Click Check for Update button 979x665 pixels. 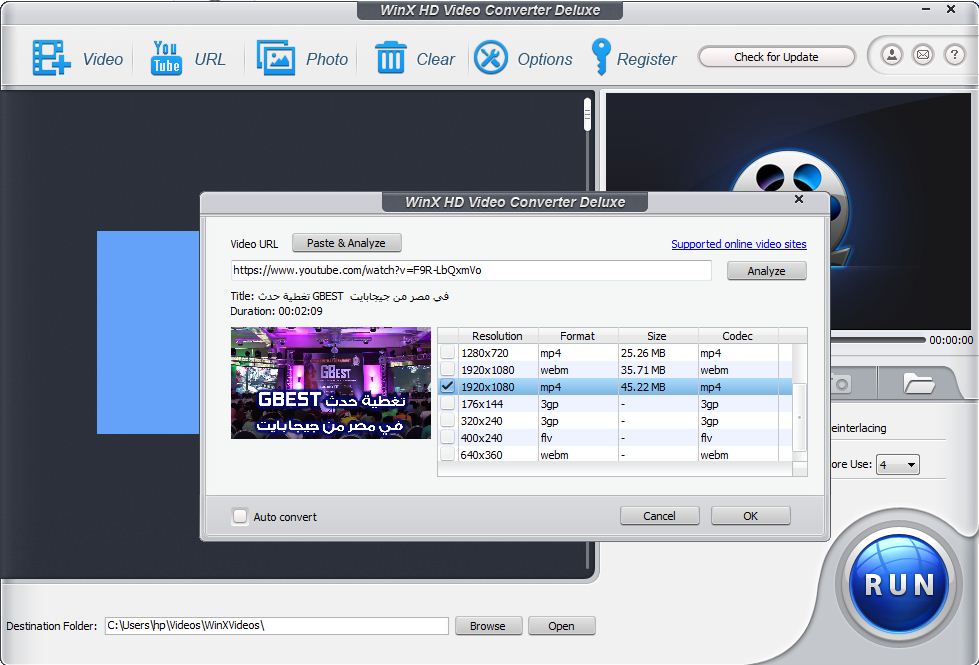776,57
